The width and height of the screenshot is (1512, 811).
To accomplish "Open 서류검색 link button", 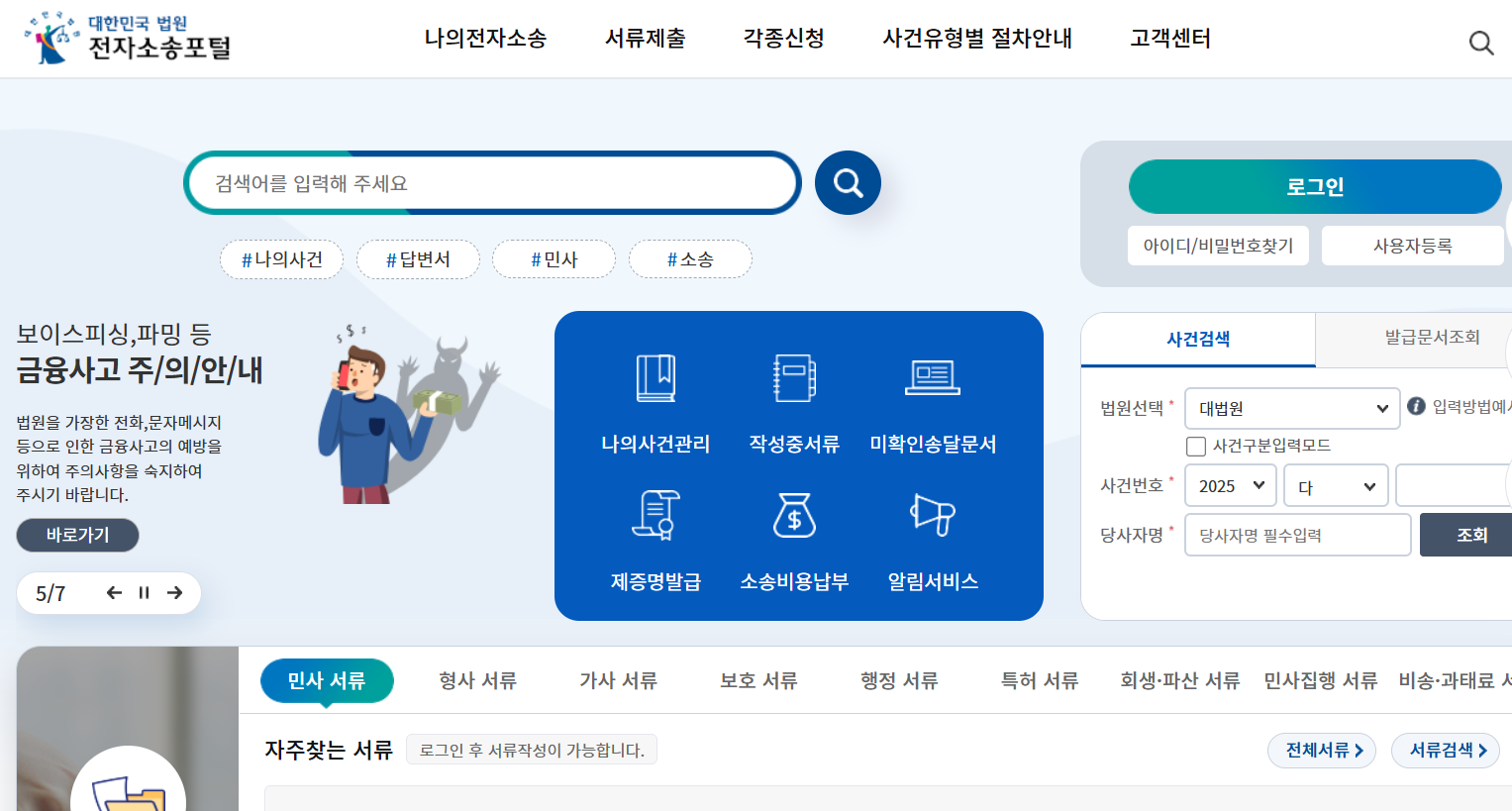I will 1446,751.
